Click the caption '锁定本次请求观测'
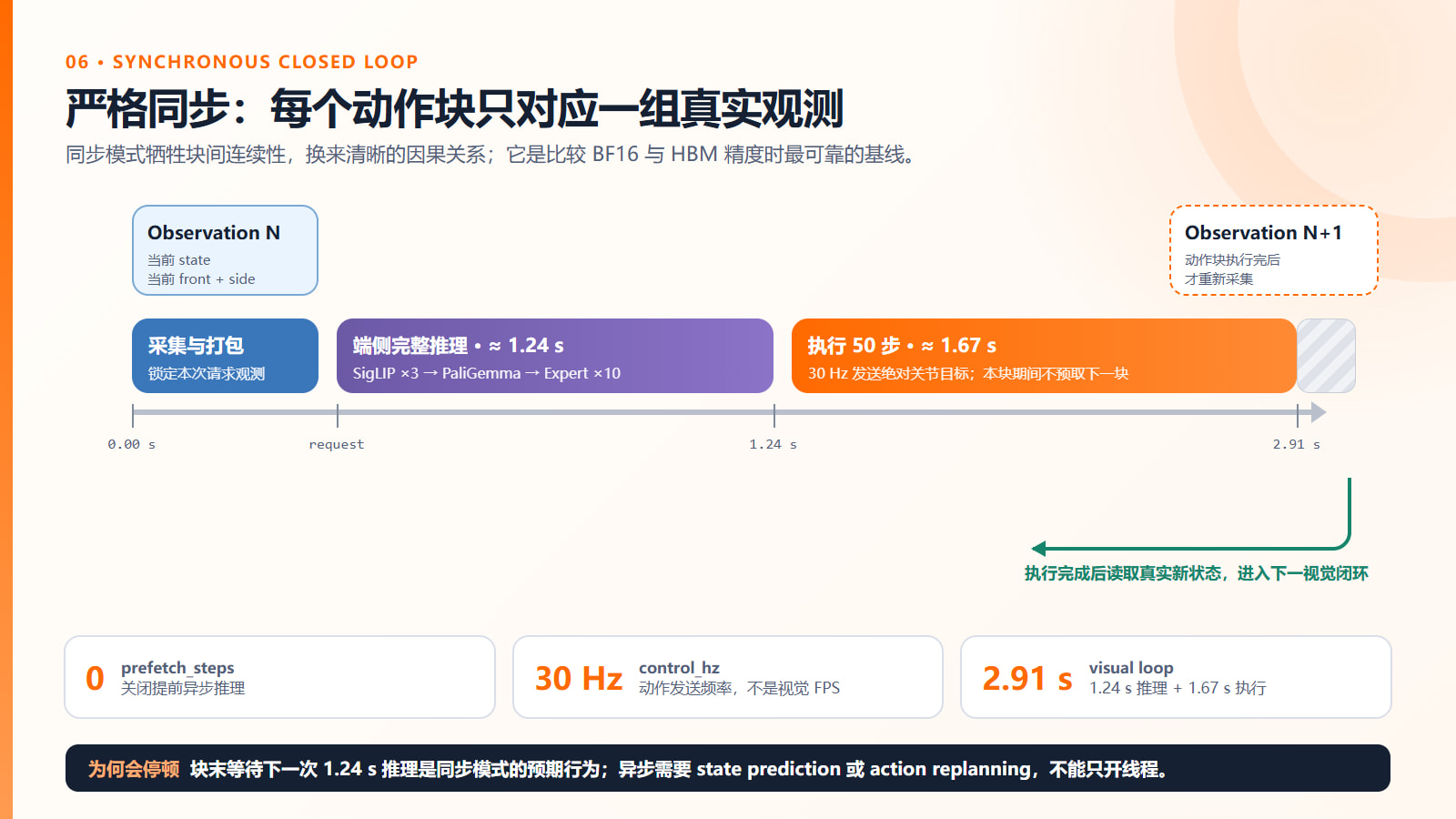Image resolution: width=1456 pixels, height=819 pixels. (x=207, y=374)
